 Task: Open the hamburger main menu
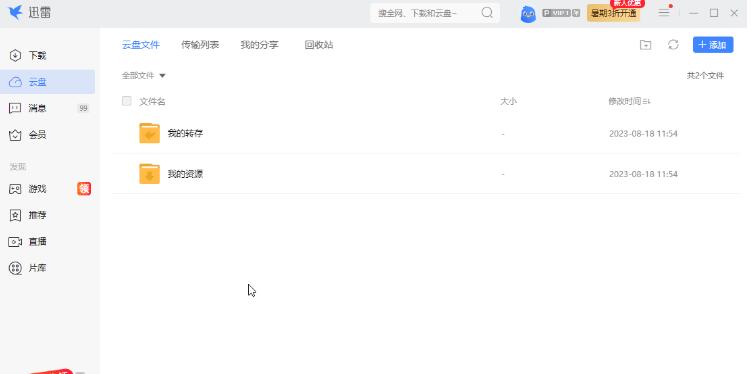pyautogui.click(x=664, y=13)
